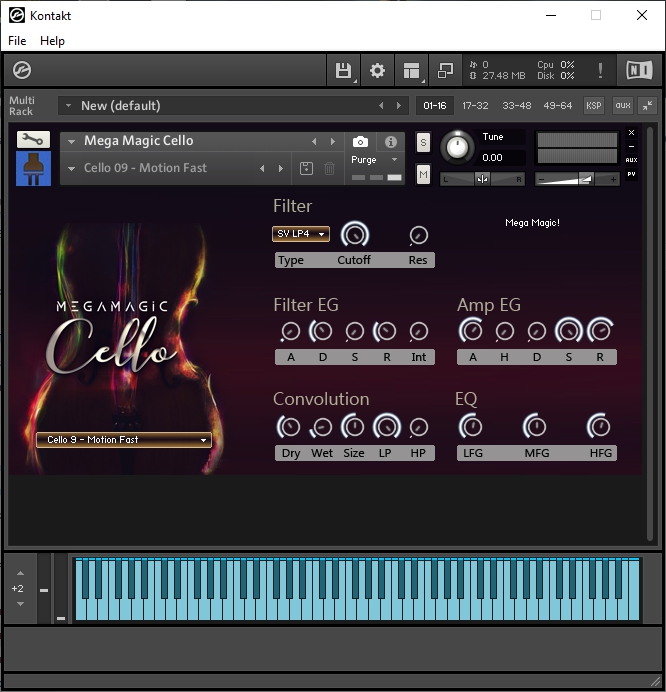
Task: Switch to channel page 49-64
Action: 557,105
